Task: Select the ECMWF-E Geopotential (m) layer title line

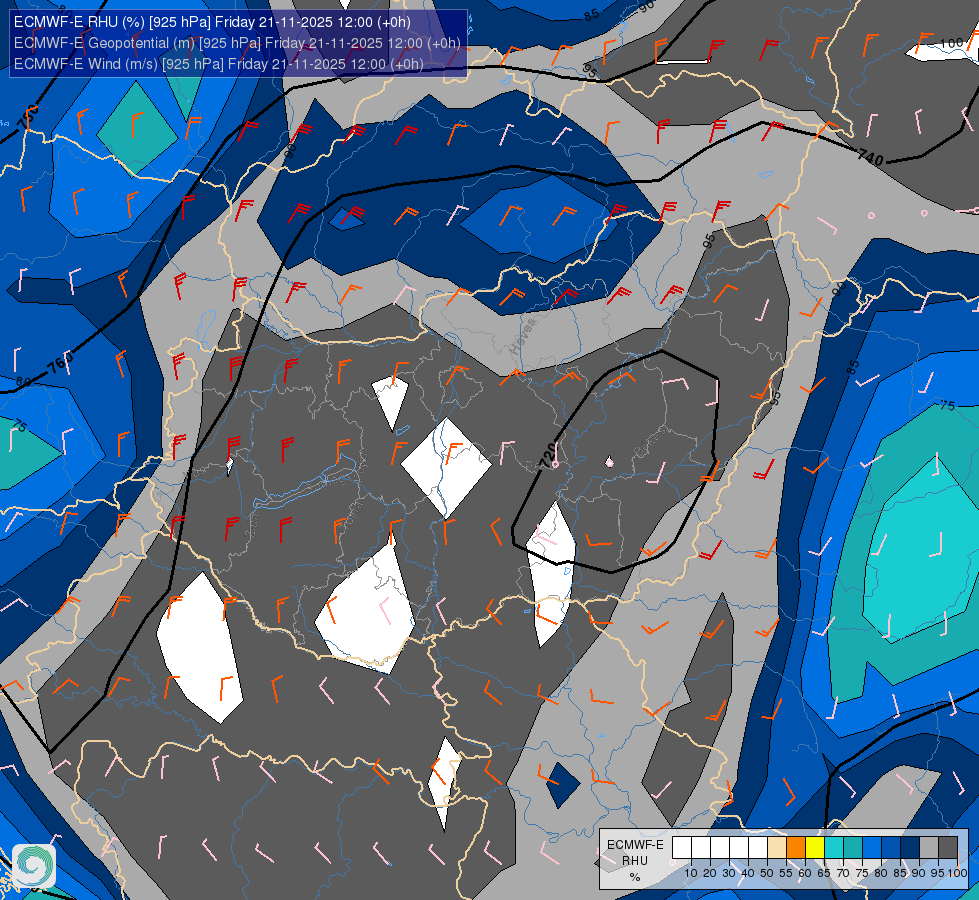Action: pyautogui.click(x=237, y=43)
